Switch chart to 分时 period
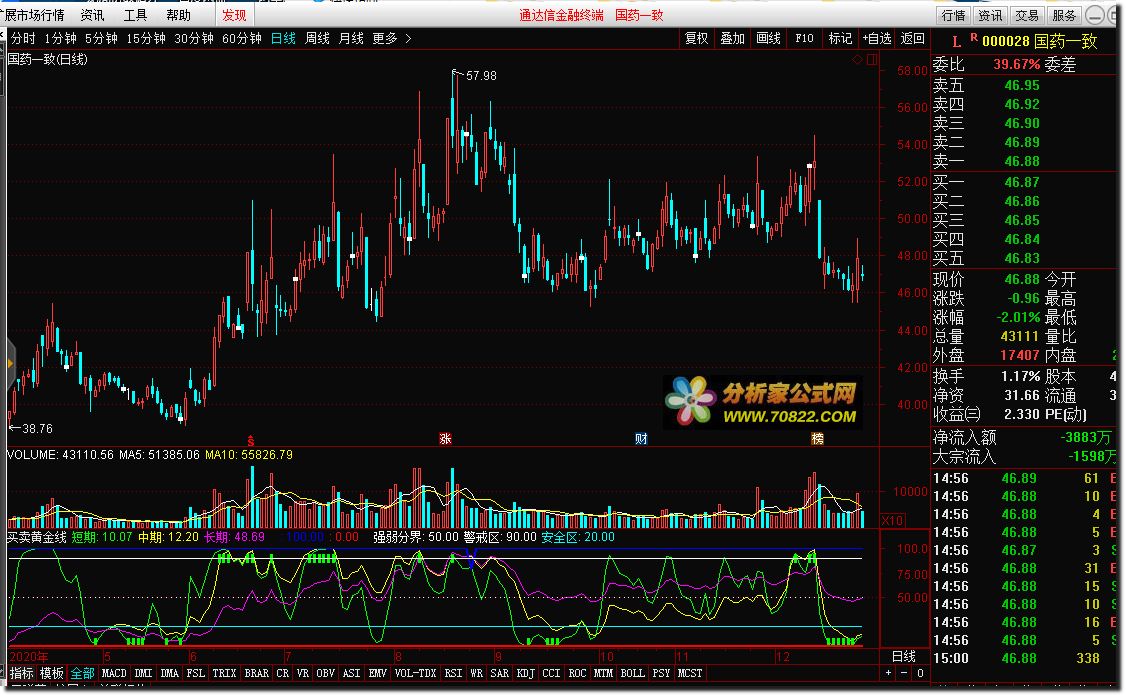This screenshot has height=695, width=1126. pos(23,39)
